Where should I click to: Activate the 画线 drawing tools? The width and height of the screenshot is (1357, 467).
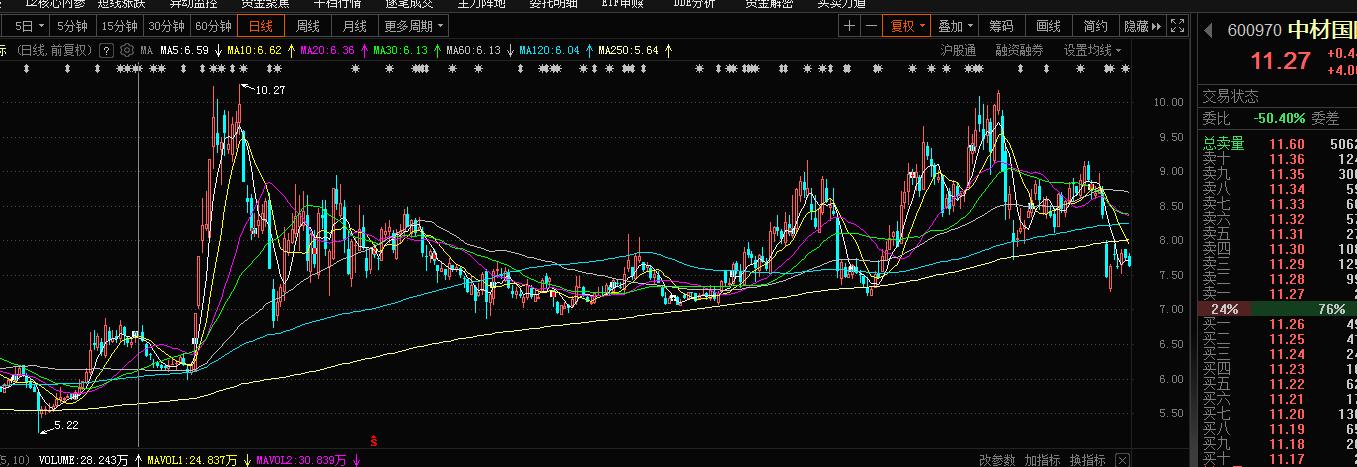pos(1049,26)
